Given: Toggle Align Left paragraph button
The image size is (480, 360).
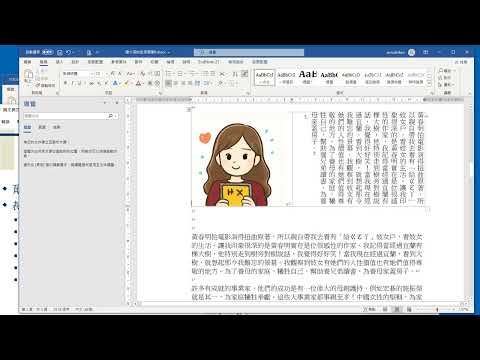Looking at the screenshot, I should pyautogui.click(x=168, y=83).
